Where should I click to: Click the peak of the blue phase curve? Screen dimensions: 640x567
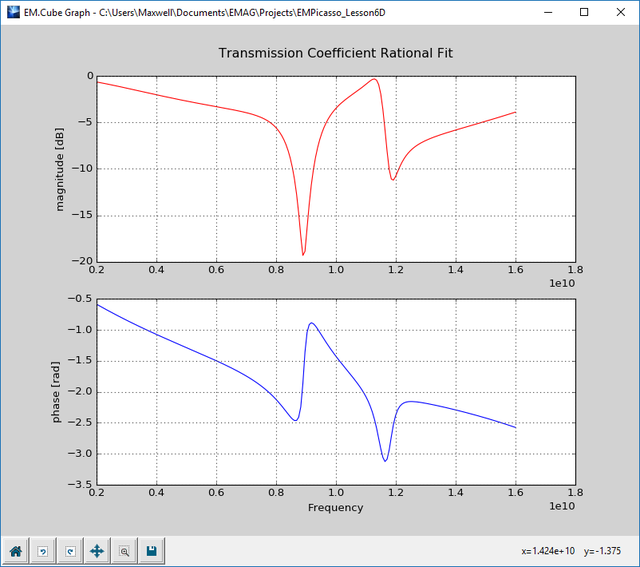click(312, 323)
